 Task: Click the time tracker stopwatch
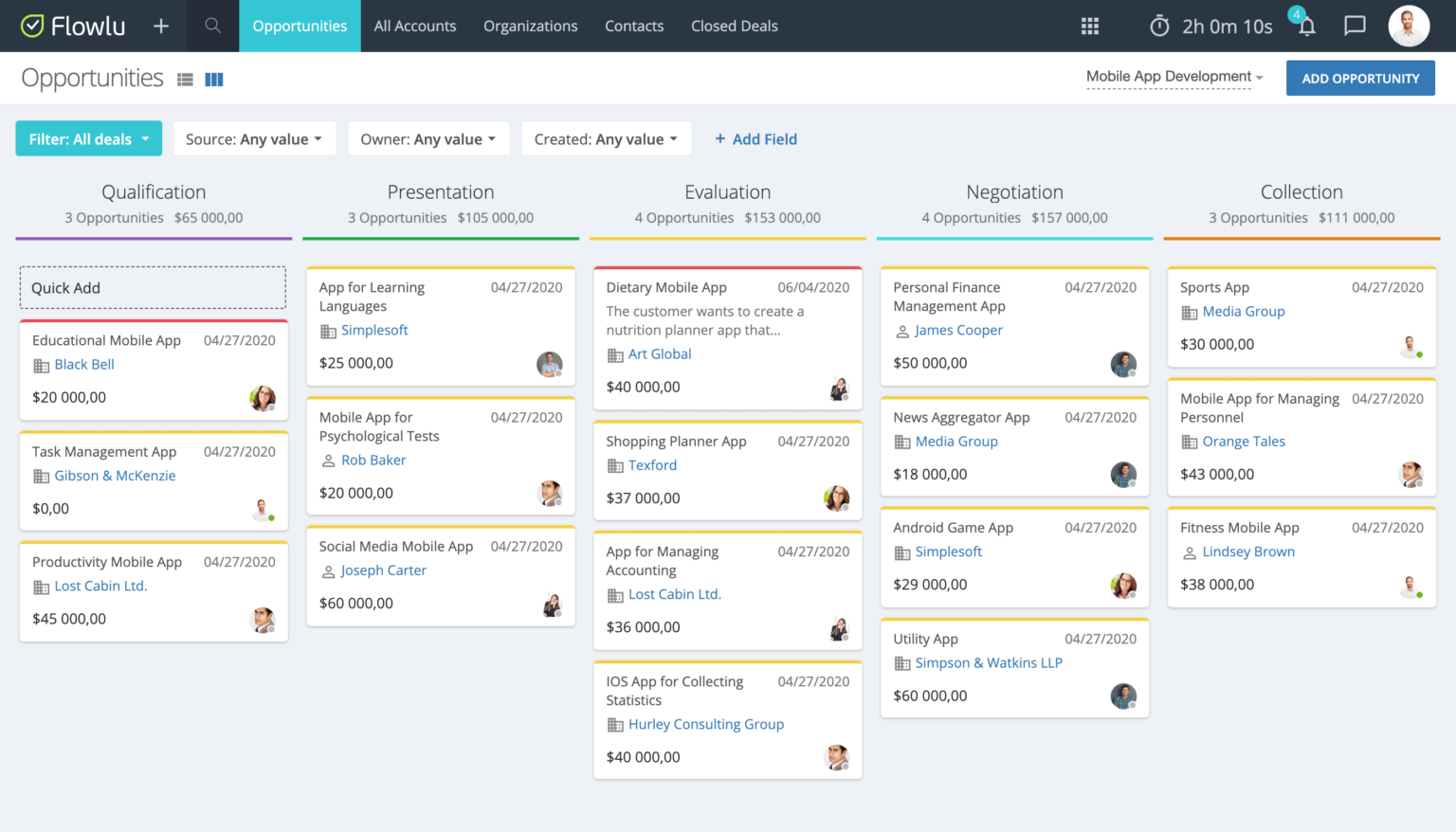click(1158, 26)
